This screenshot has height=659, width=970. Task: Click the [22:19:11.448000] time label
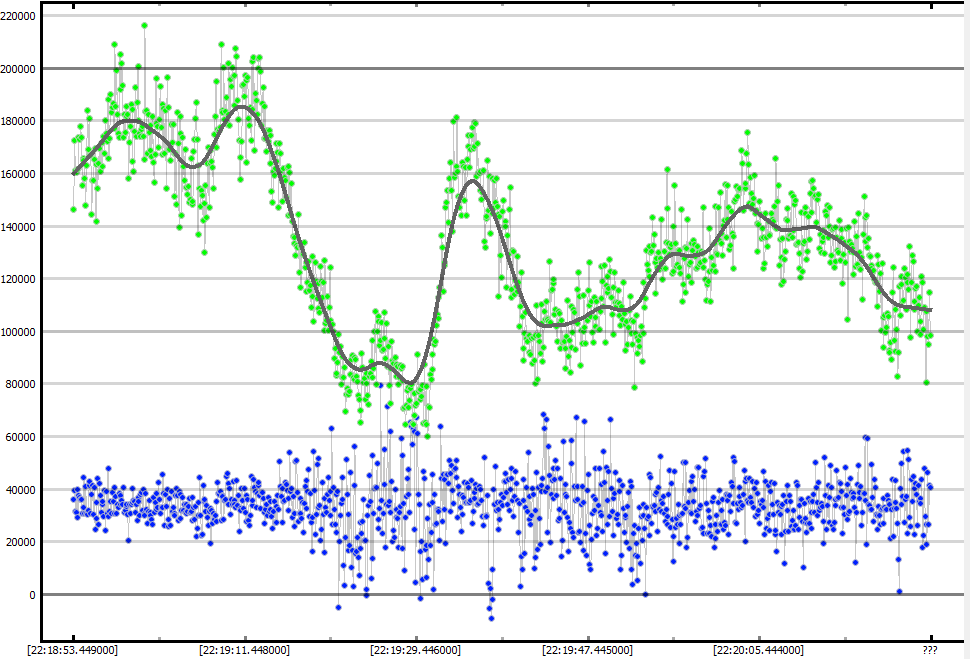244,650
